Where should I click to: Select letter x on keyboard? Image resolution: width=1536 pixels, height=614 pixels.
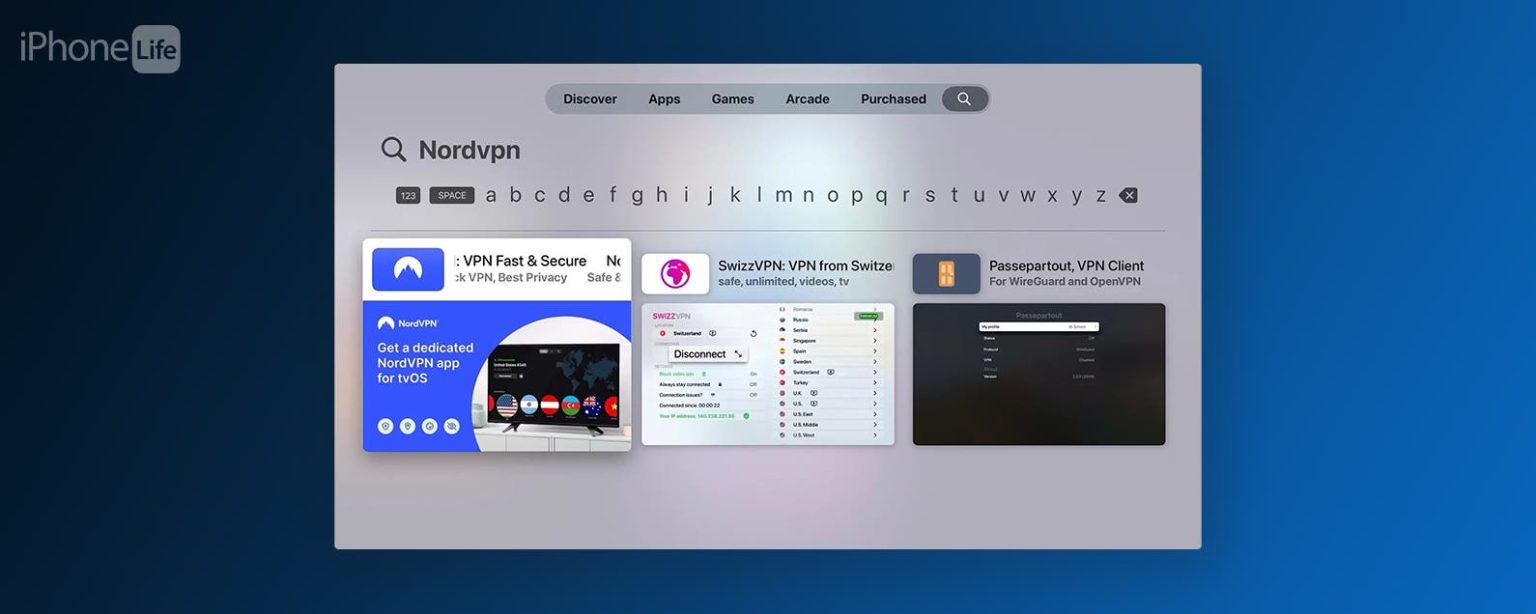(x=1052, y=196)
